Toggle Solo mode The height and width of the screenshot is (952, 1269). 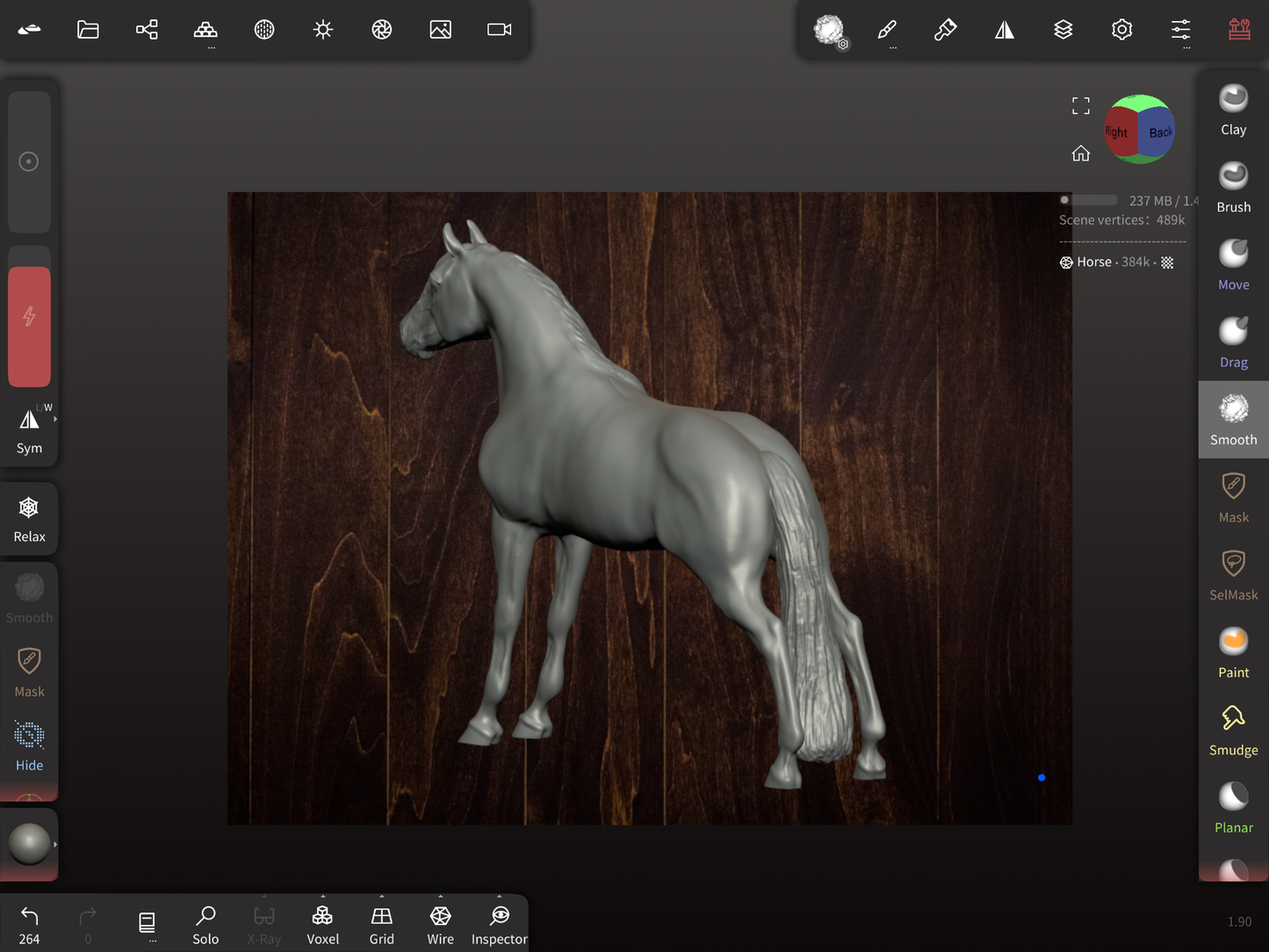coord(205,925)
